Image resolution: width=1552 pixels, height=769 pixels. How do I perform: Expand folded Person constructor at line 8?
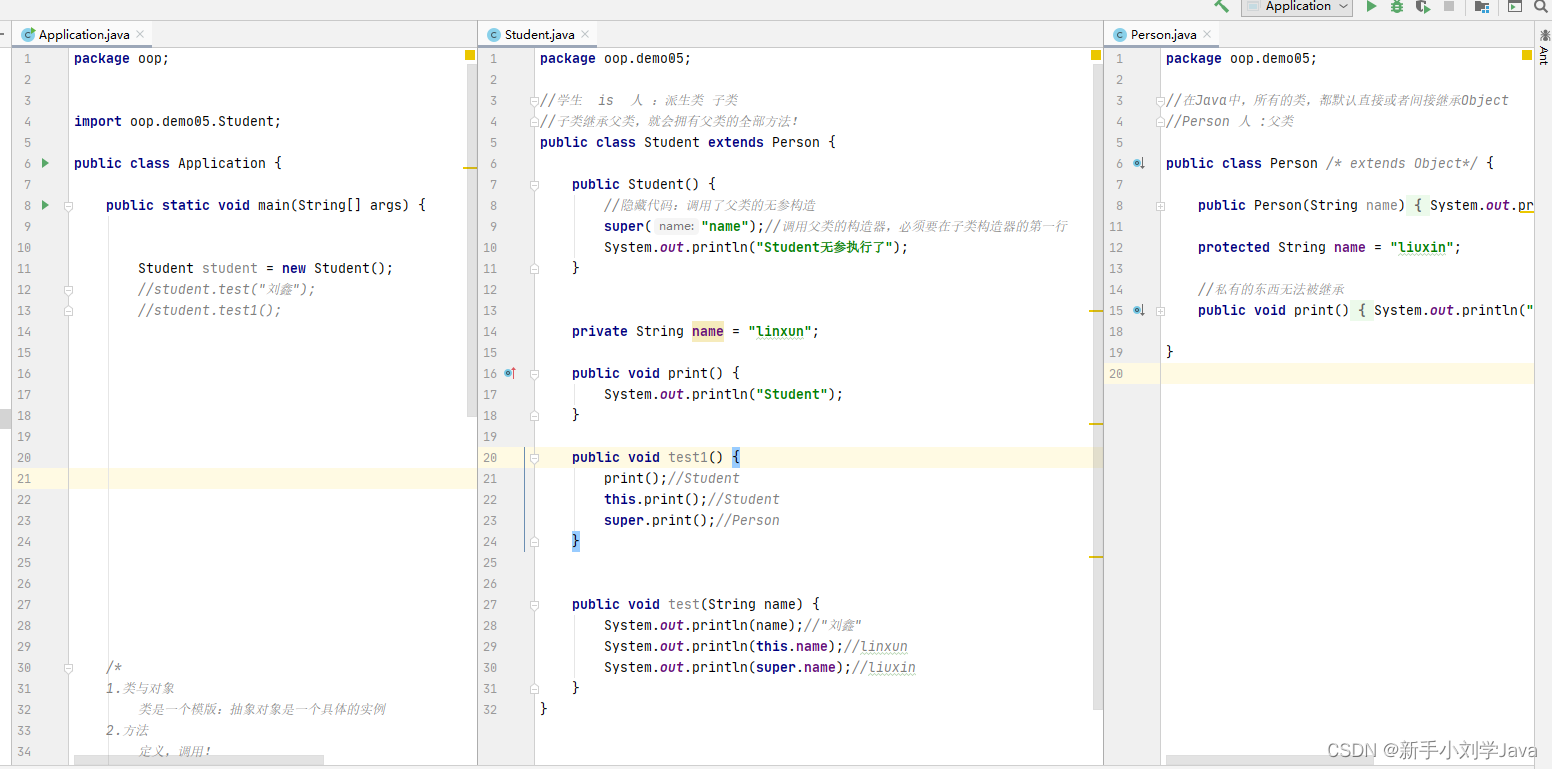1161,205
